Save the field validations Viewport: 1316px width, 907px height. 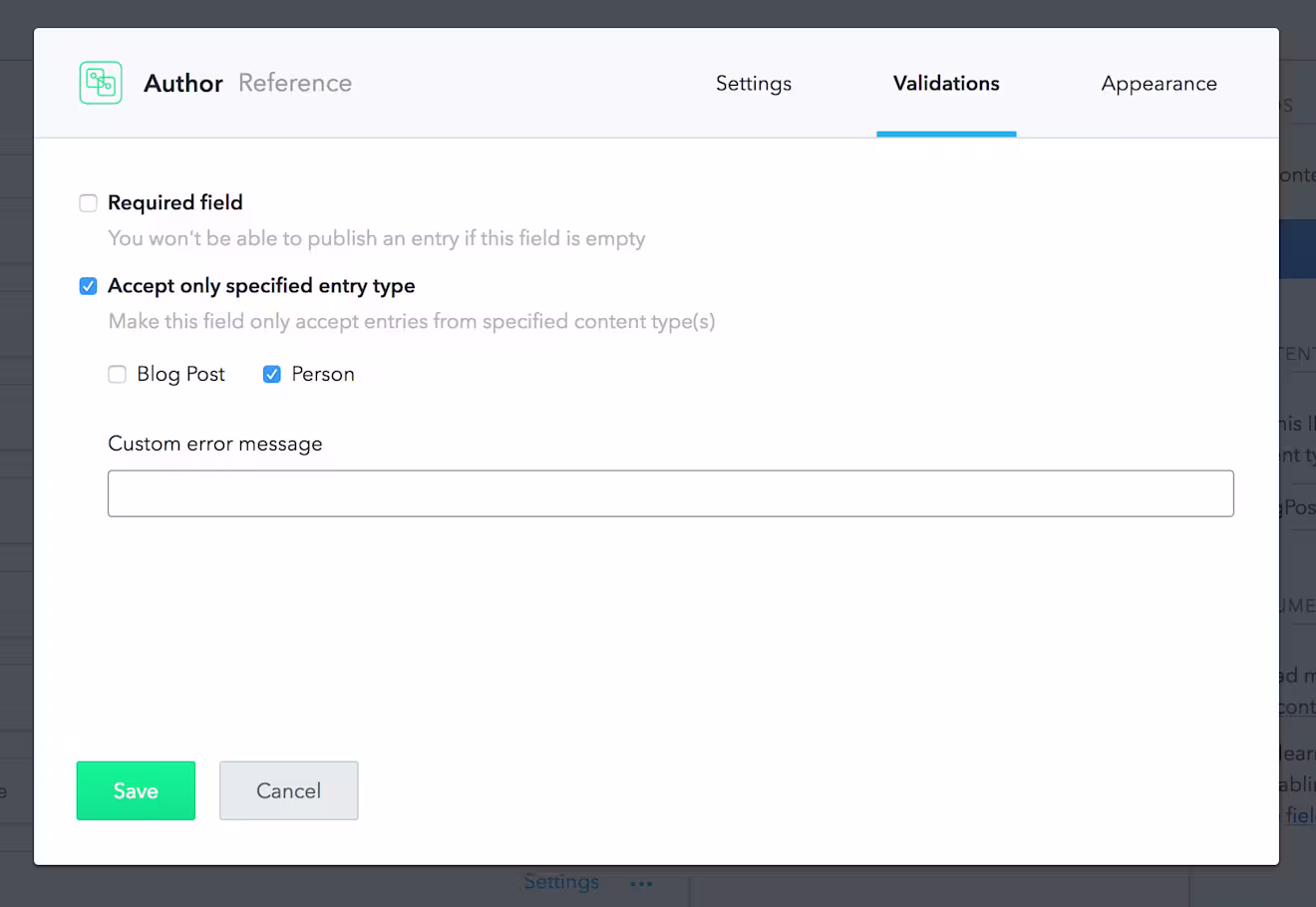coord(136,790)
